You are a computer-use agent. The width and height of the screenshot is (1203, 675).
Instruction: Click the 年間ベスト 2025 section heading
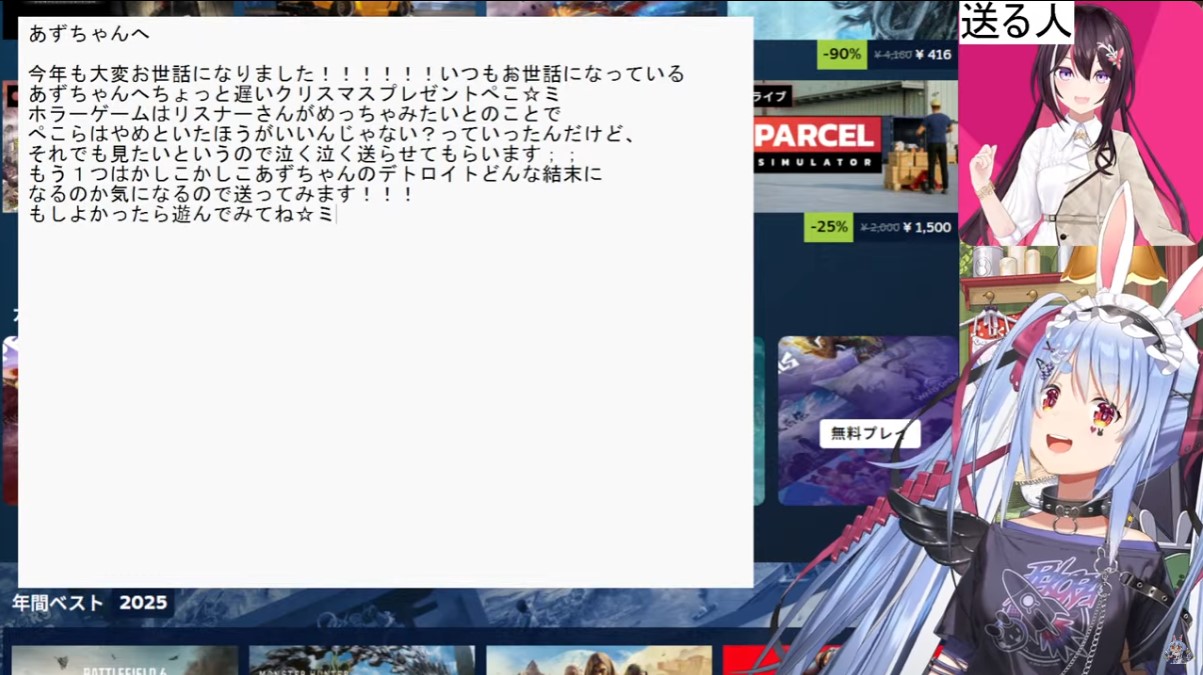click(90, 603)
